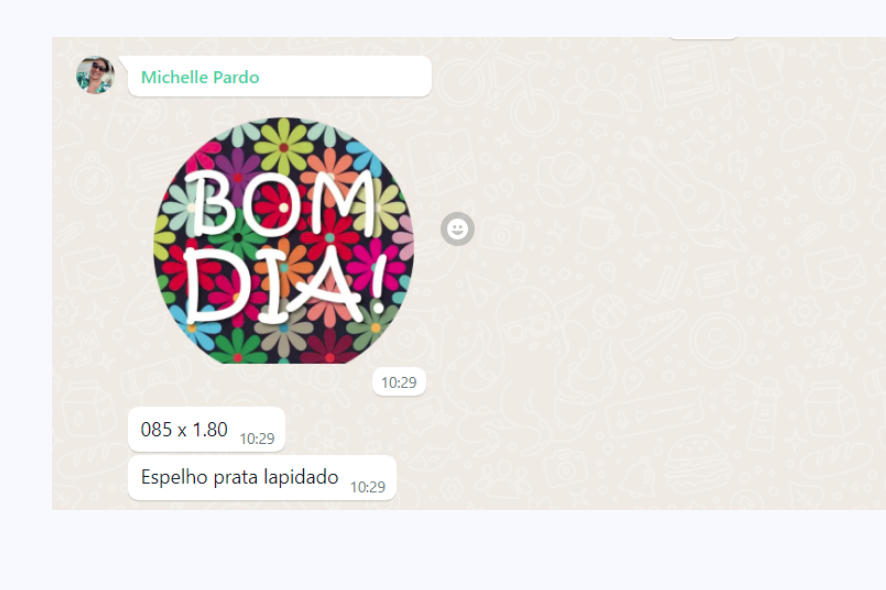The height and width of the screenshot is (590, 886).
Task: Click the word "Espelho" in the message
Action: coord(175,478)
